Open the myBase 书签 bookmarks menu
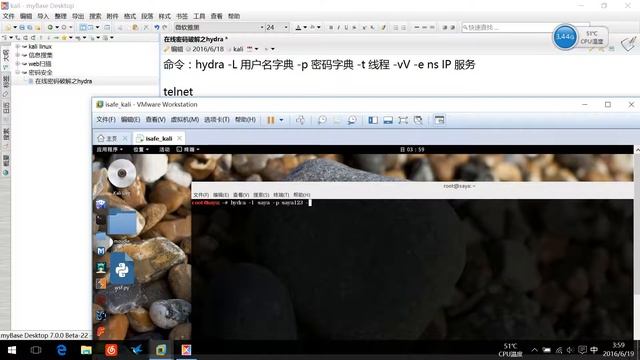Image resolution: width=640 pixels, height=360 pixels. (x=182, y=16)
